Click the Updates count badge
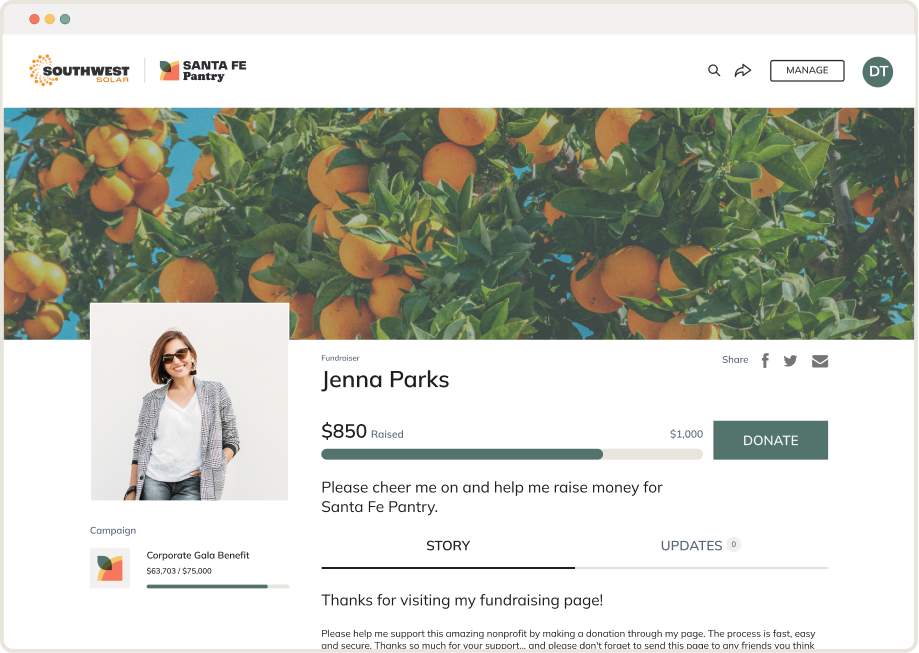 point(733,545)
